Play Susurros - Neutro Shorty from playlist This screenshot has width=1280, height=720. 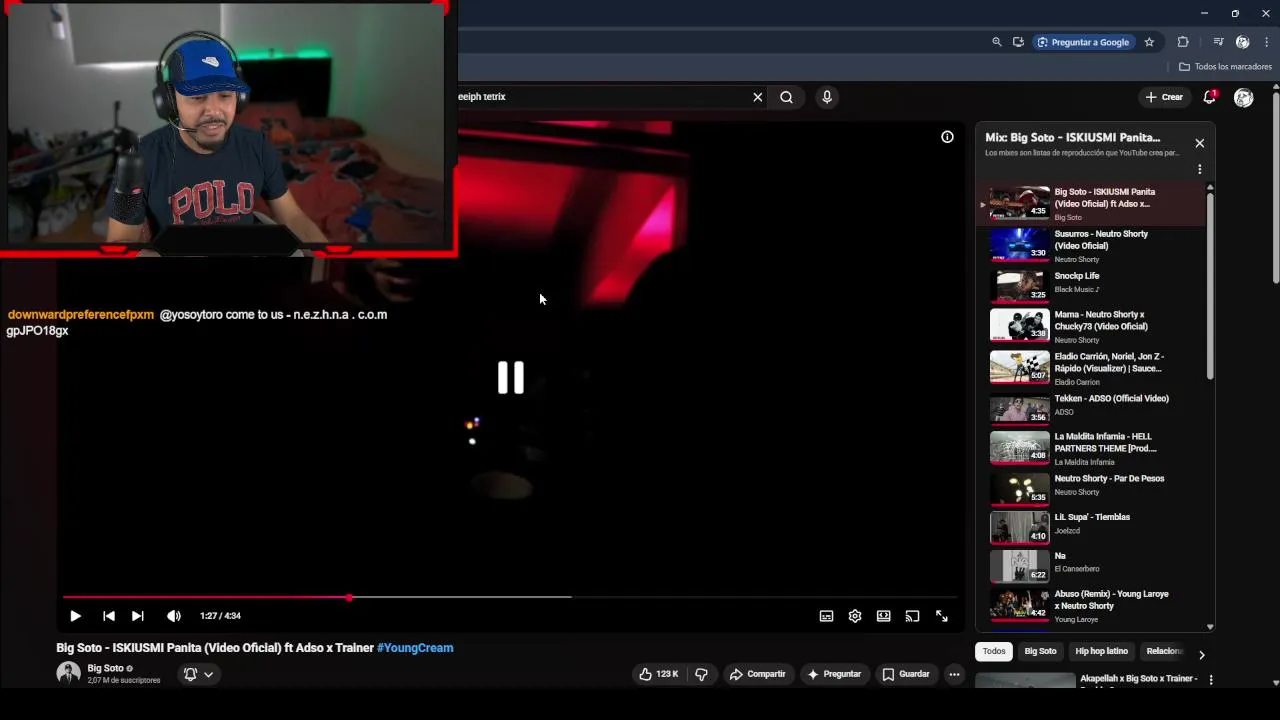[1092, 245]
